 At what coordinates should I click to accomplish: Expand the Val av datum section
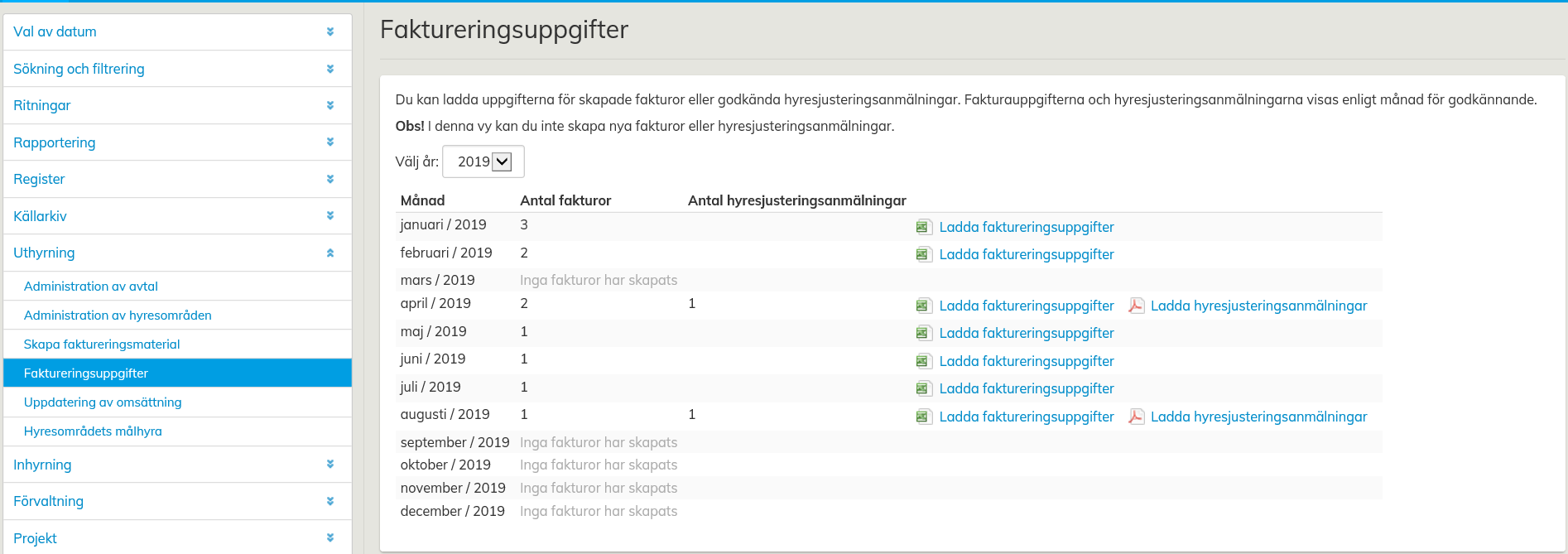tap(176, 32)
